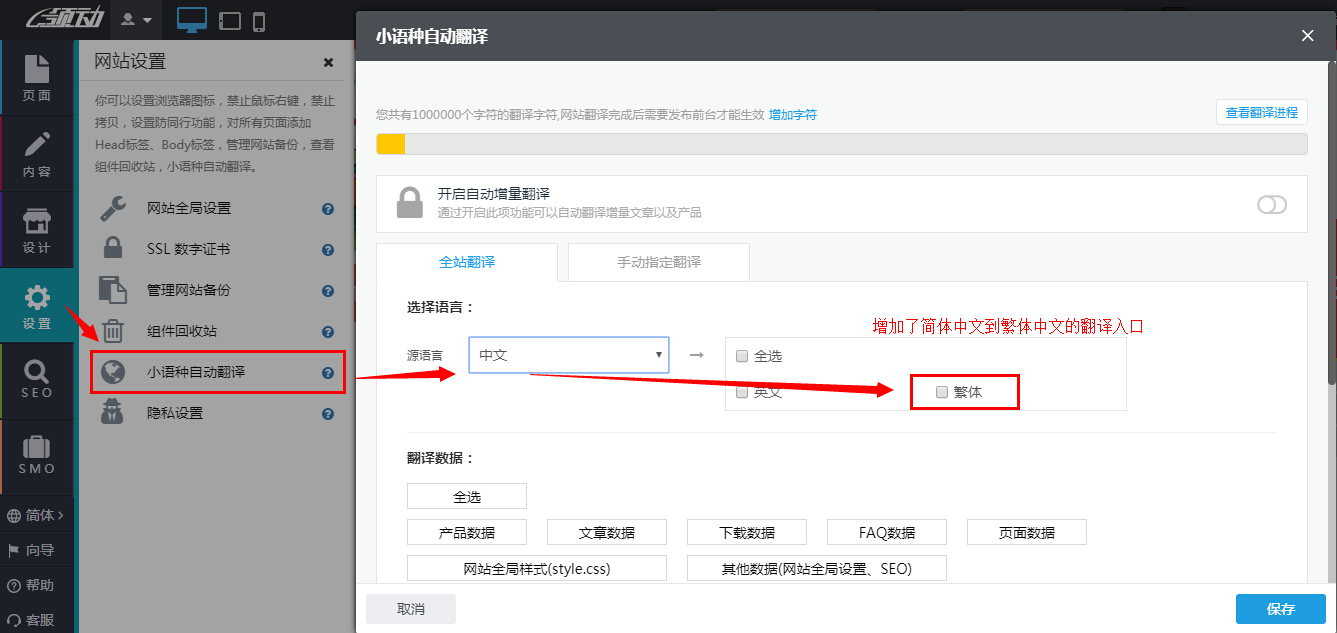Viewport: 1337px width, 633px height.
Task: Check the 英文 language checkbox
Action: point(741,392)
